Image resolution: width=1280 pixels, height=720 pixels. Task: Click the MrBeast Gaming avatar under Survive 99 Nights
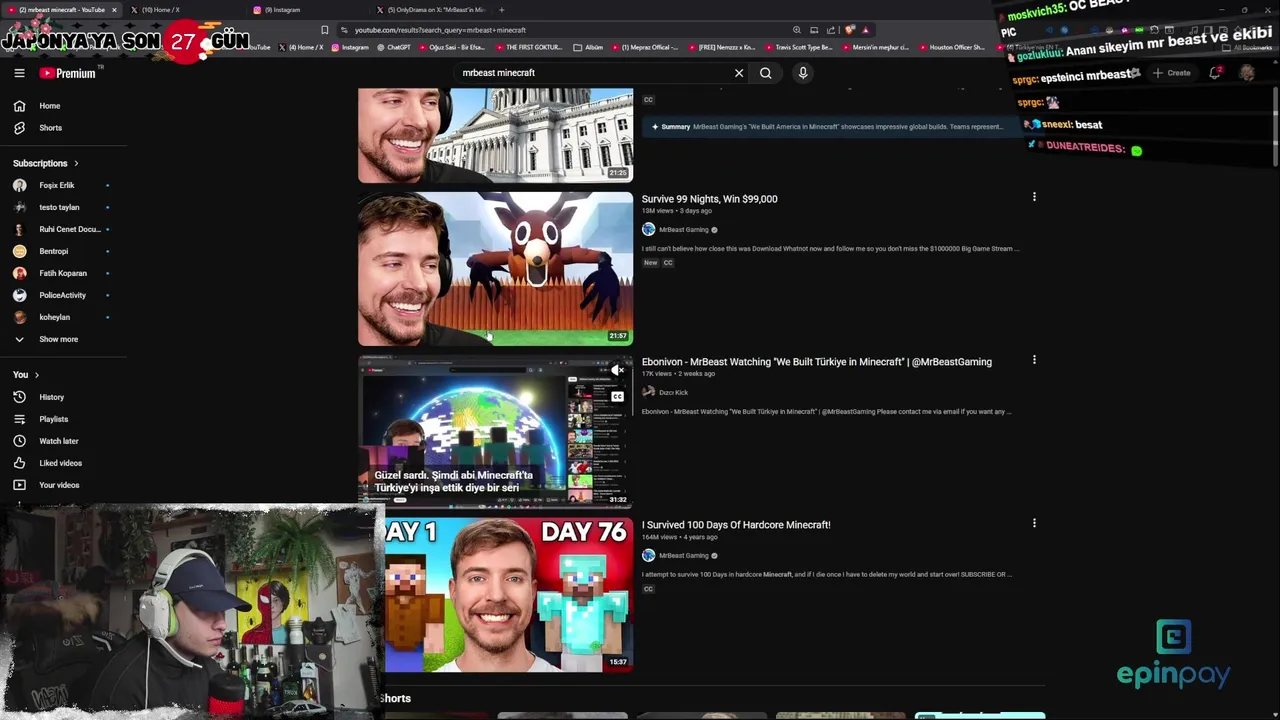coord(648,229)
